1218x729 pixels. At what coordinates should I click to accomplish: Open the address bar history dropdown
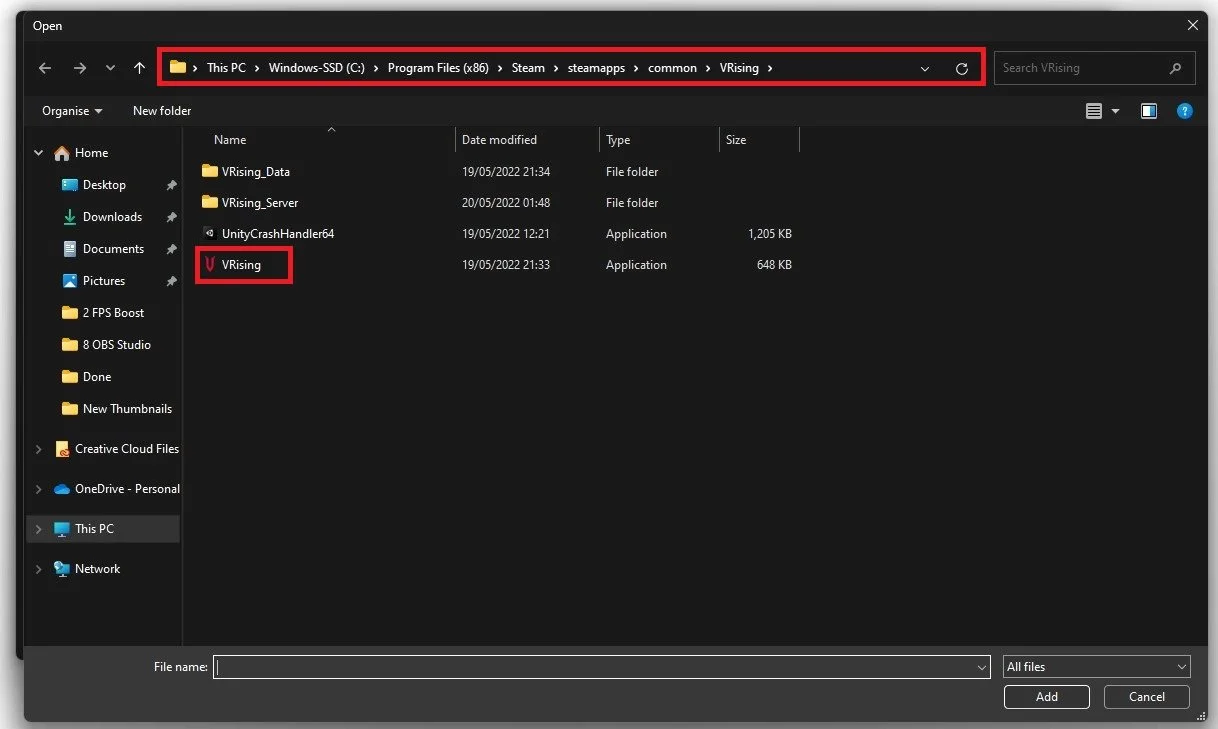tap(925, 69)
